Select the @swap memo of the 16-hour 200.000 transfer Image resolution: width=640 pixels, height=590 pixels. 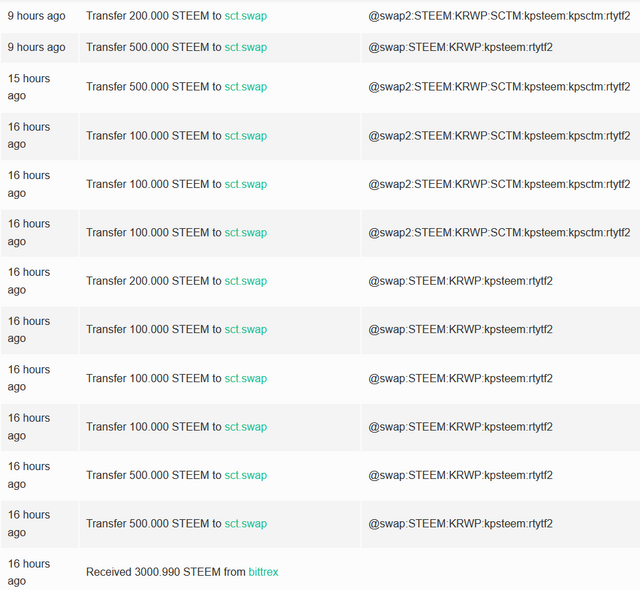click(460, 281)
